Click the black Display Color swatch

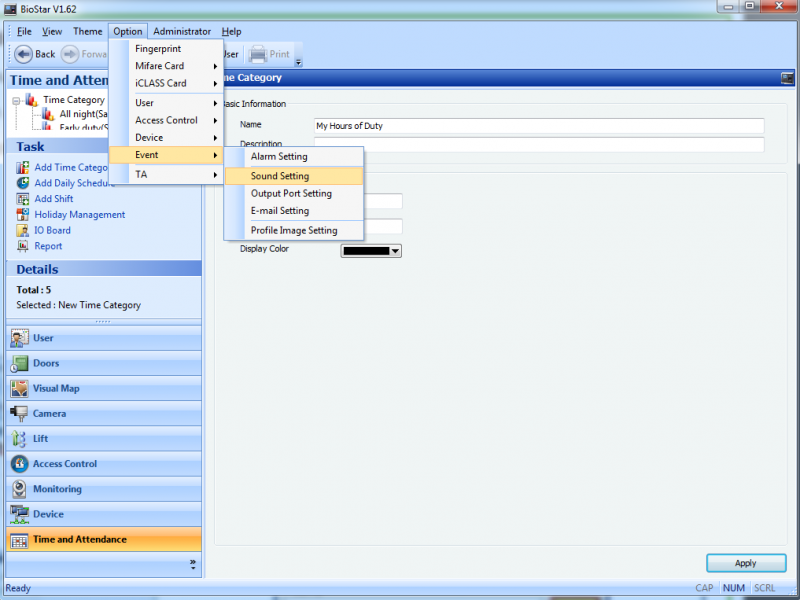pyautogui.click(x=366, y=251)
